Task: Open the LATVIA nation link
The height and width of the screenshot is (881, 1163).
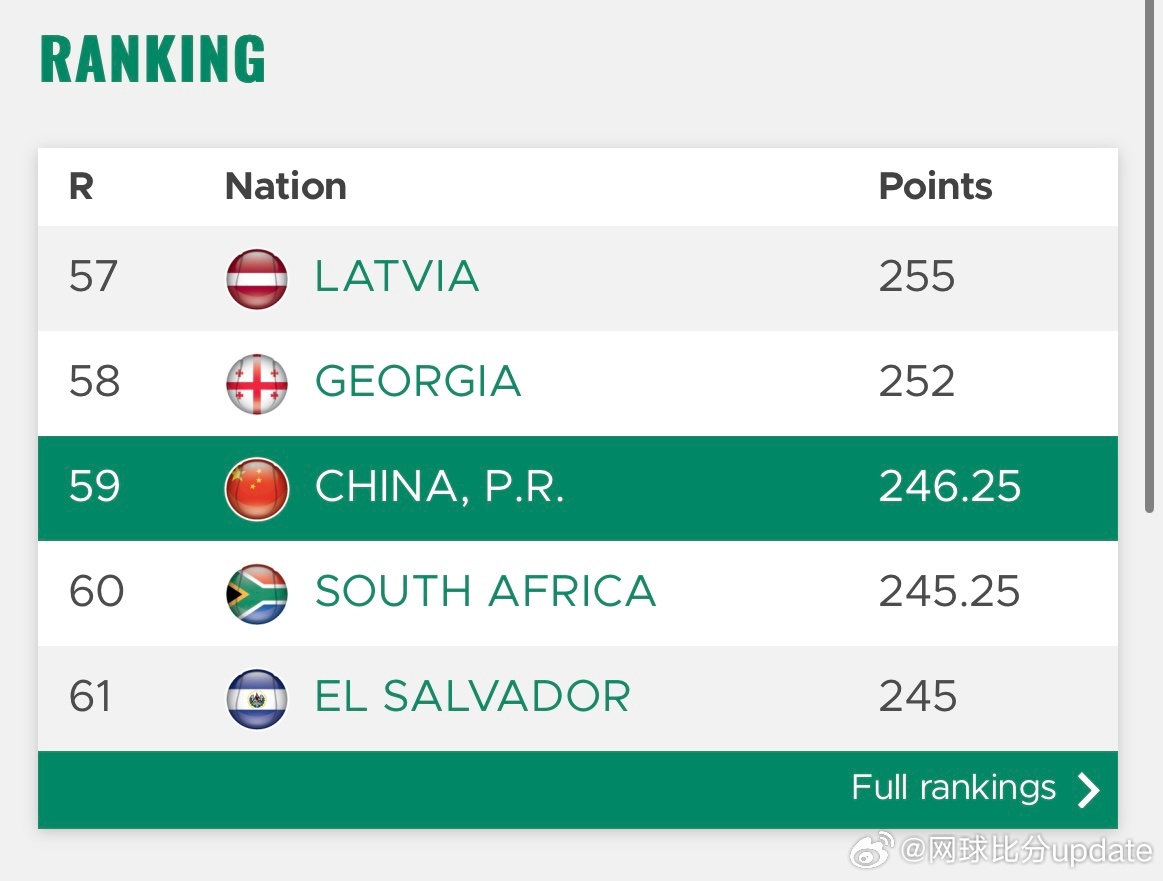Action: coord(397,277)
